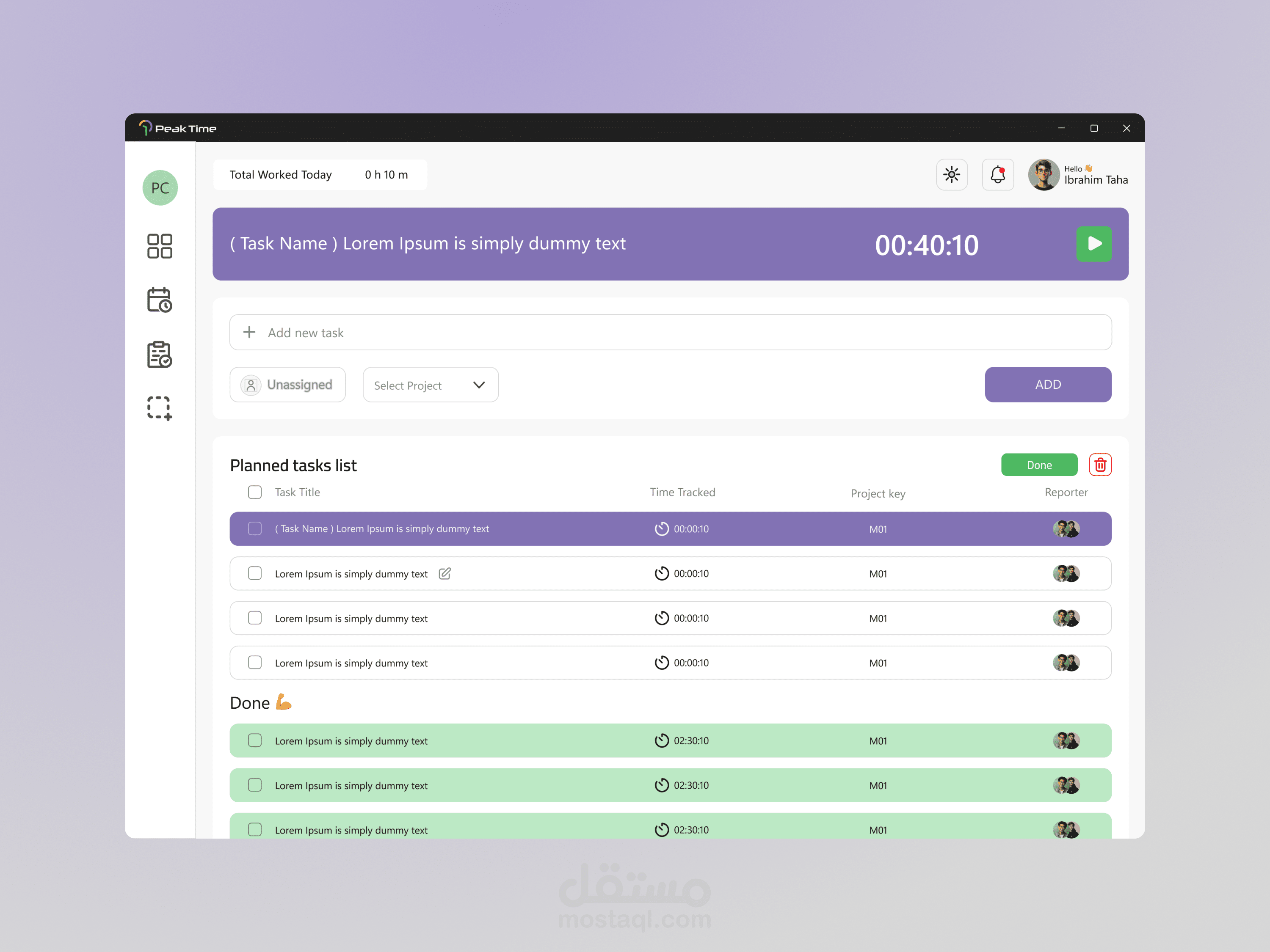Toggle light mode with the sun icon
Viewport: 1270px width, 952px height.
(x=951, y=174)
